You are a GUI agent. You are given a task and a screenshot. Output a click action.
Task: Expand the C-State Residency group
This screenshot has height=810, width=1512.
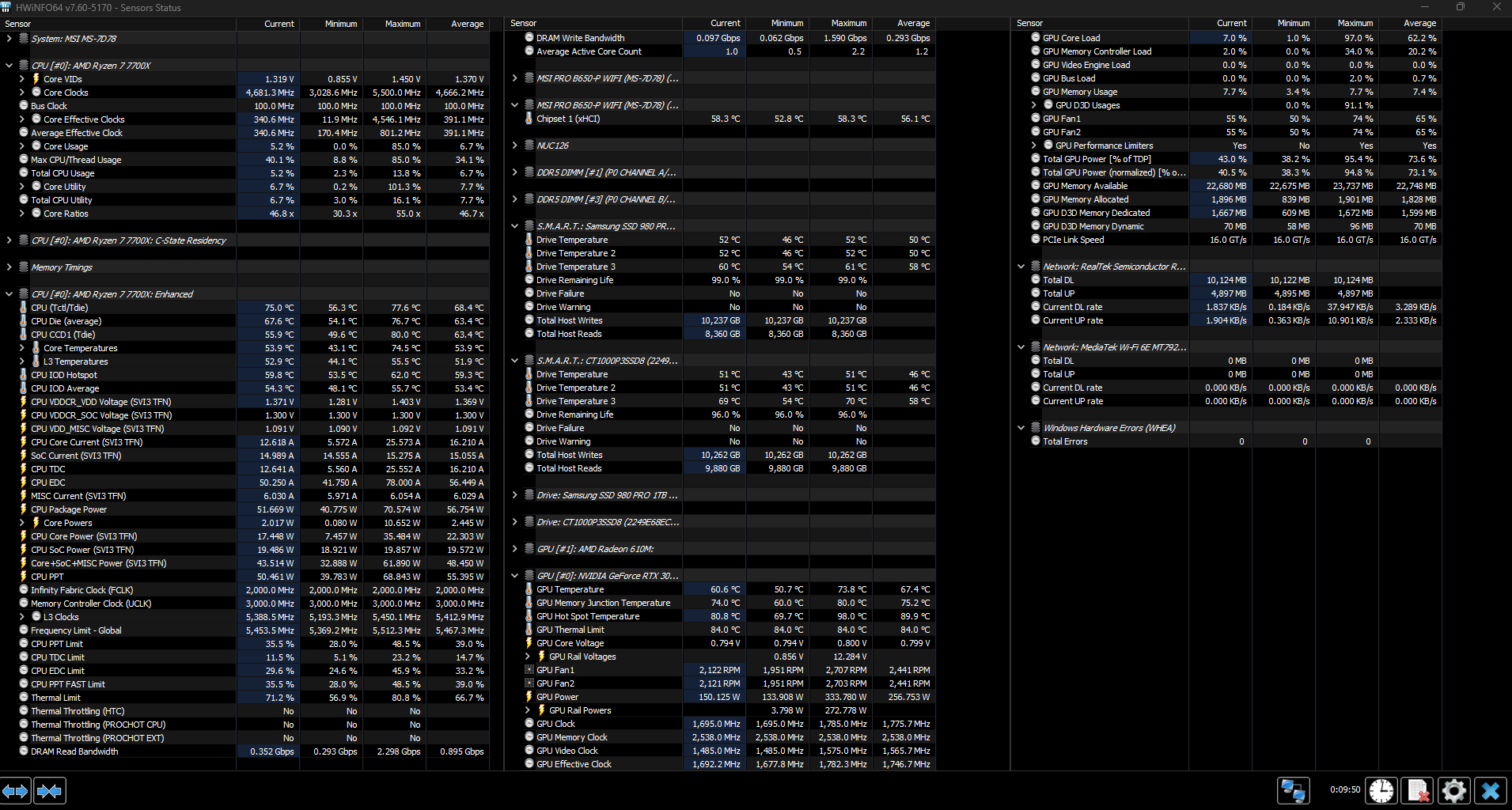tap(9, 240)
